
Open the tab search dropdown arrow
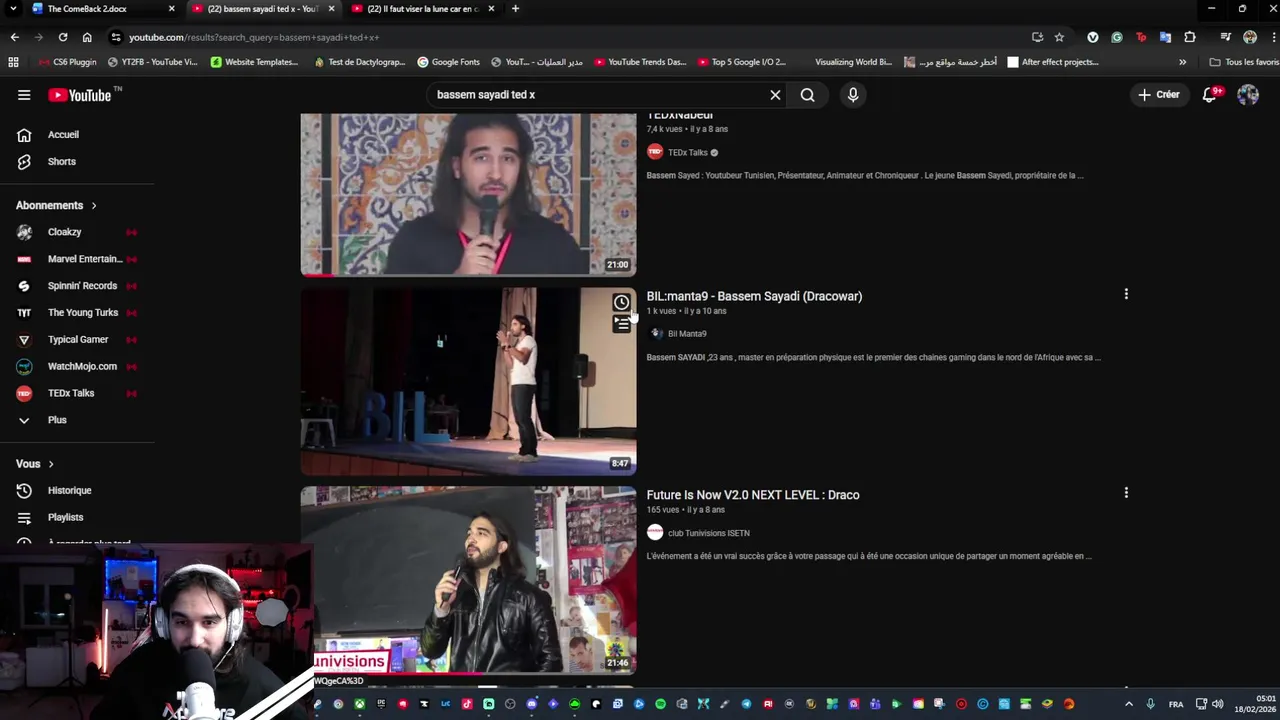click(x=13, y=9)
